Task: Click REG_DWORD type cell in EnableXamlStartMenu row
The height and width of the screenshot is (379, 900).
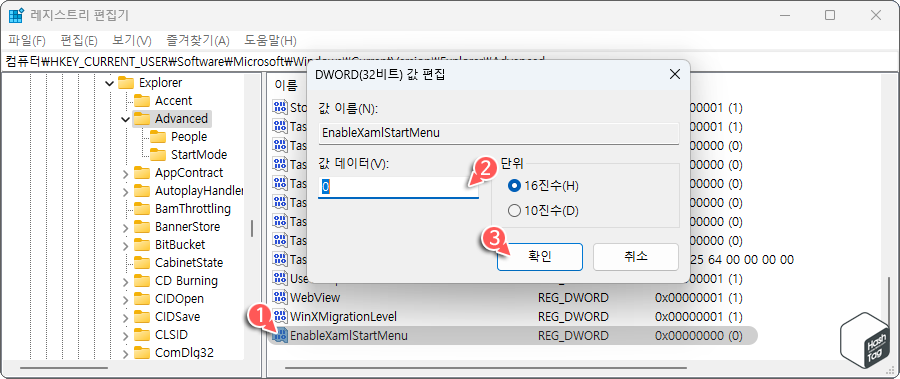Action: (x=573, y=335)
